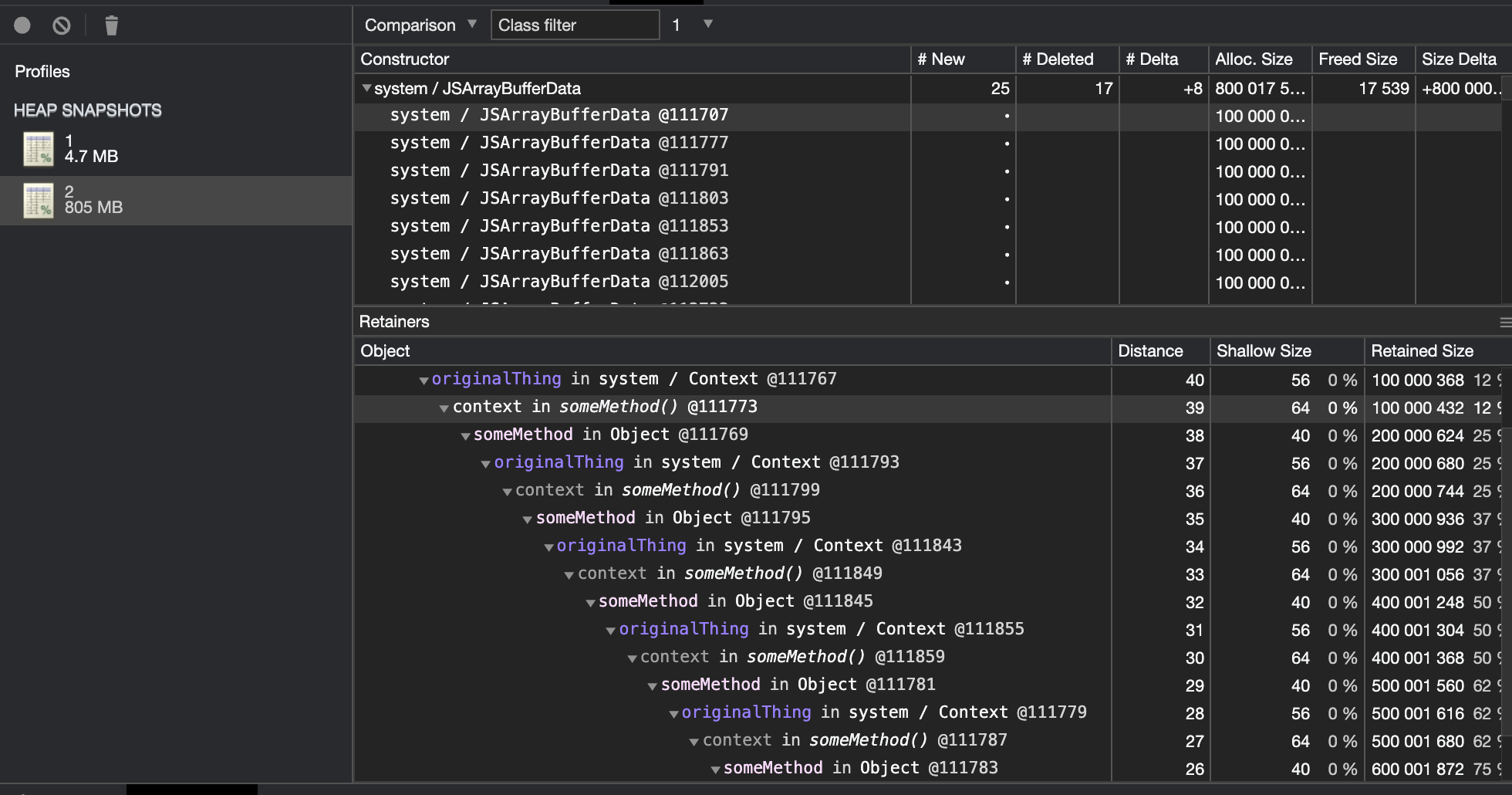The width and height of the screenshot is (1512, 795).
Task: Select row JSArrayBufferData @111777
Action: click(928, 144)
